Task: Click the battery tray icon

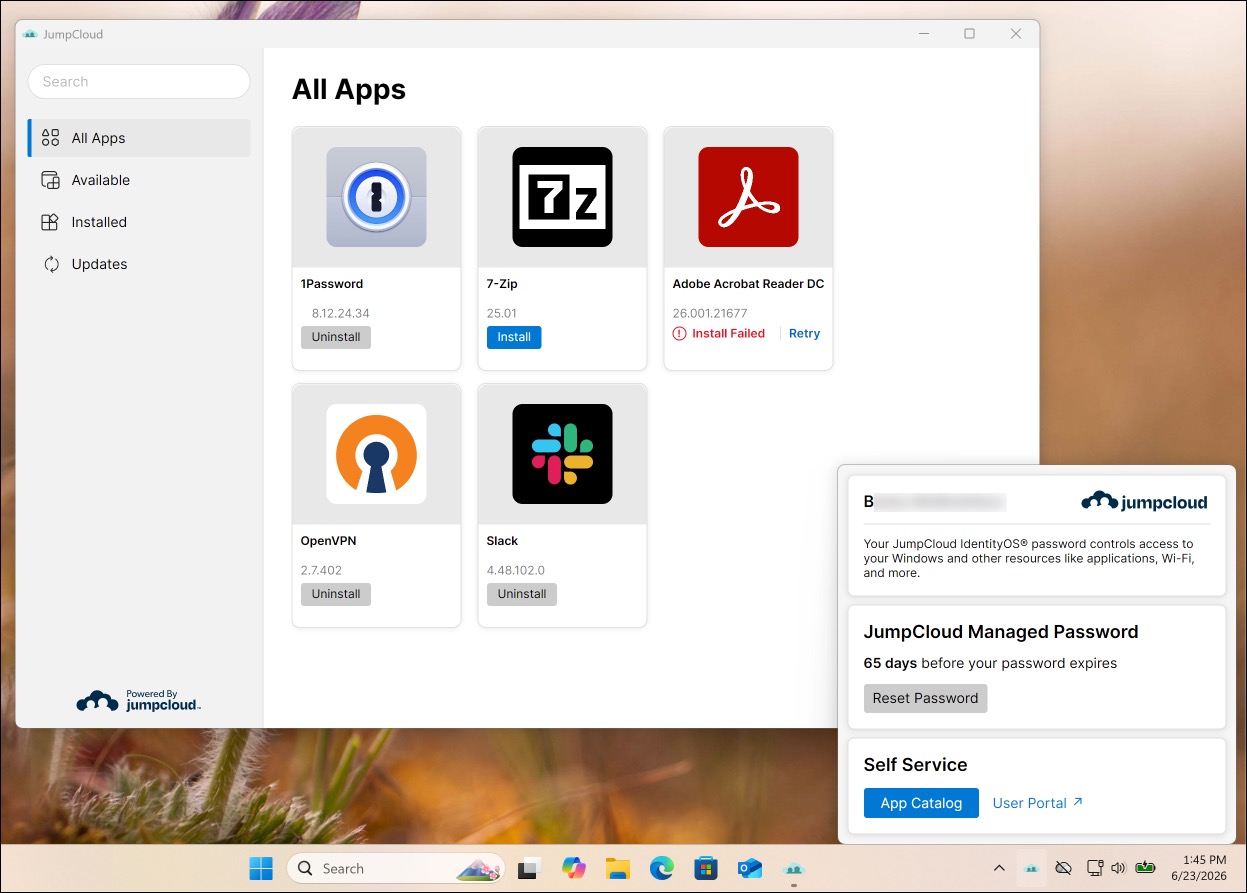Action: coord(1145,868)
